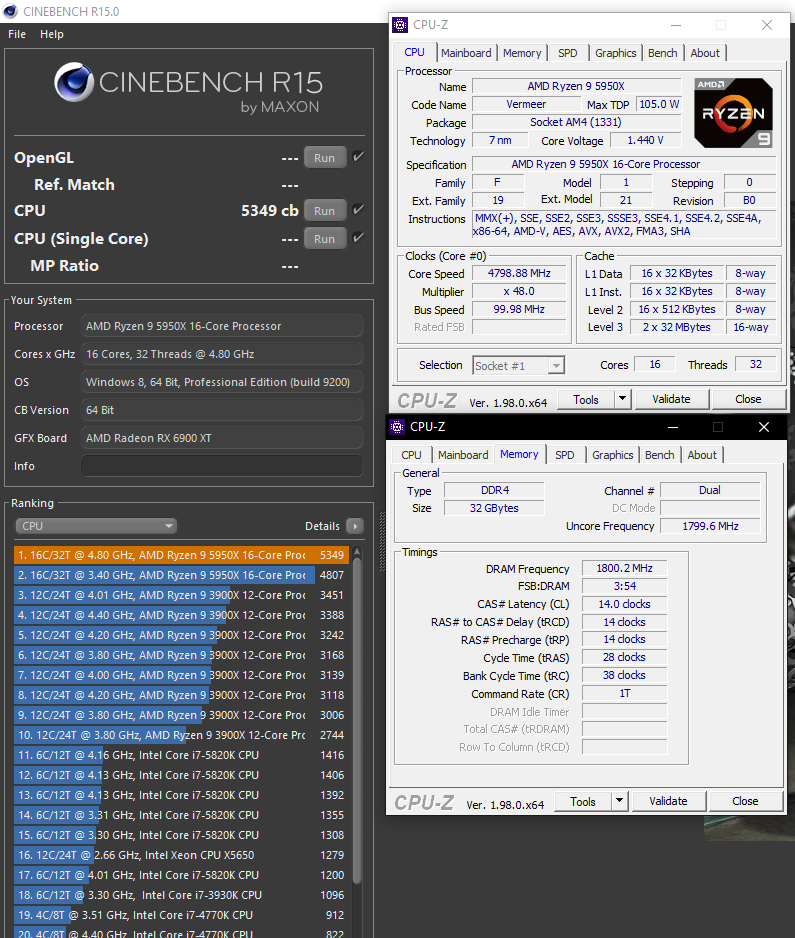Open Mainboard tab in lower CPU-Z window
This screenshot has height=938, width=795.
(x=463, y=455)
